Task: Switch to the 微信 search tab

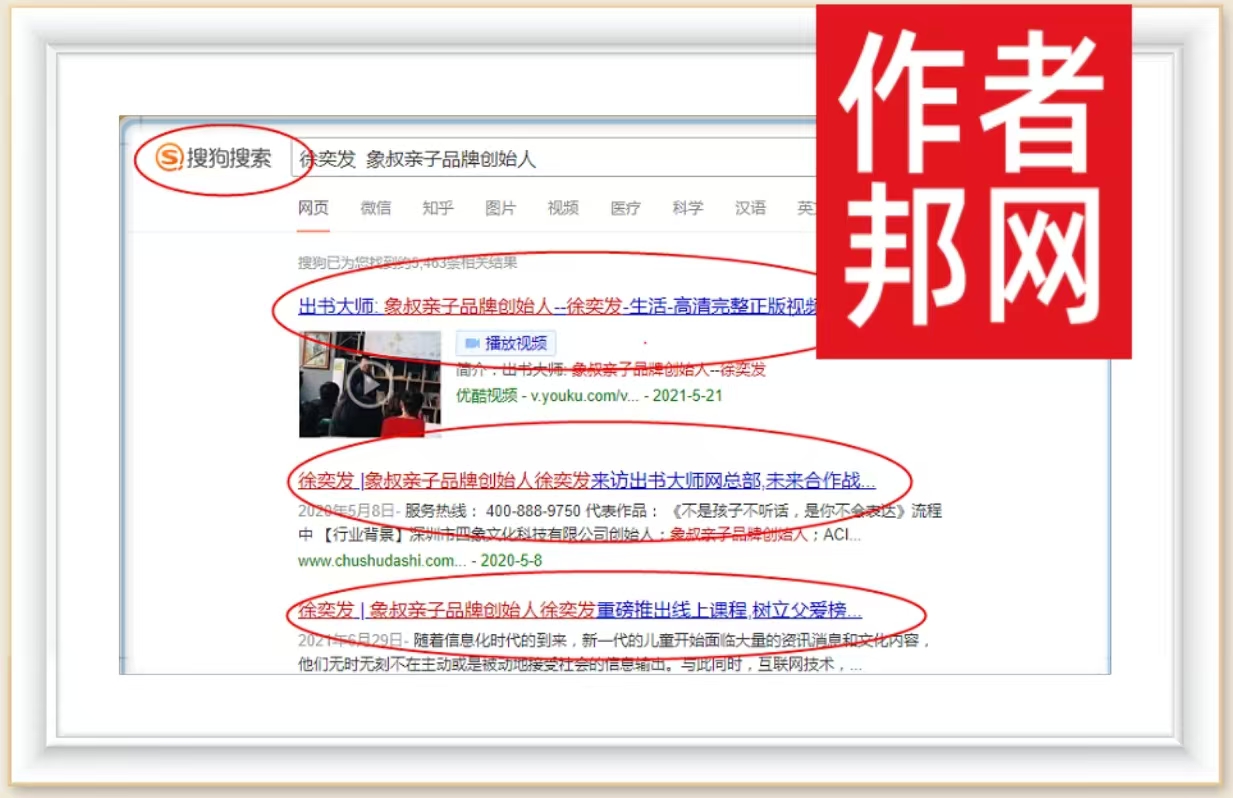Action: [376, 208]
